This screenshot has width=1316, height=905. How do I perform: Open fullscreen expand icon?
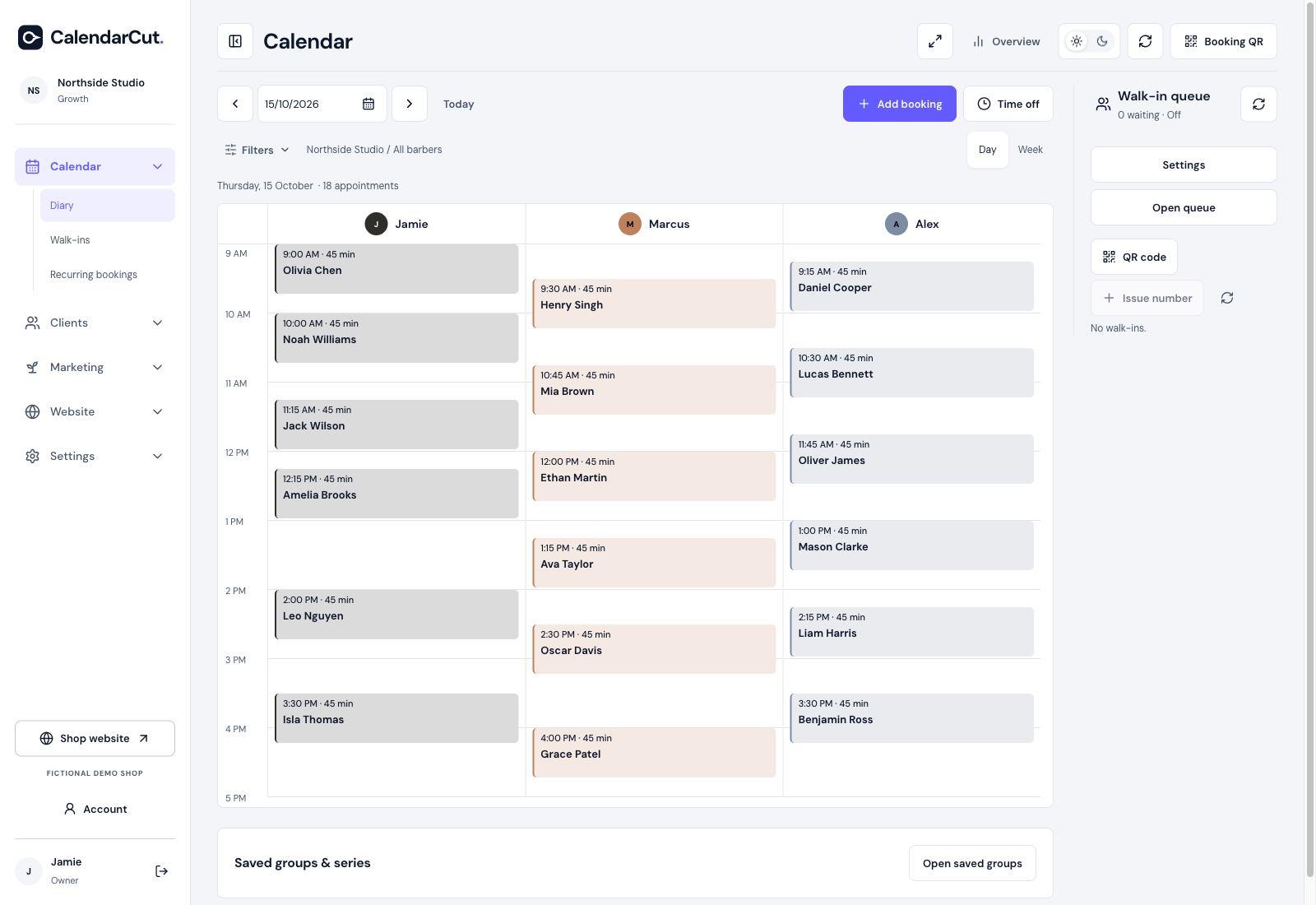point(935,41)
